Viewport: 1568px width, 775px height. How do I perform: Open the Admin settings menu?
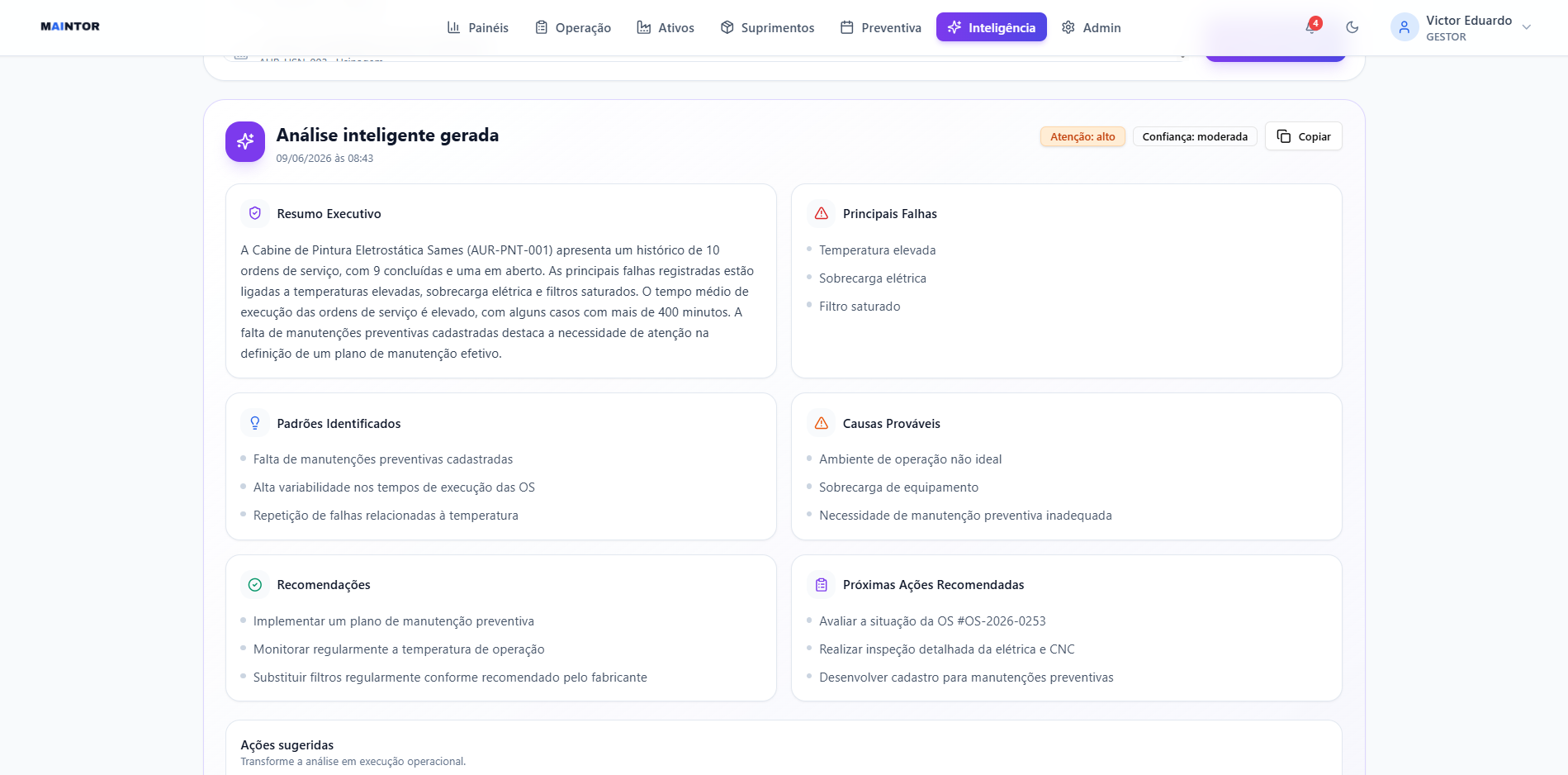1092,27
